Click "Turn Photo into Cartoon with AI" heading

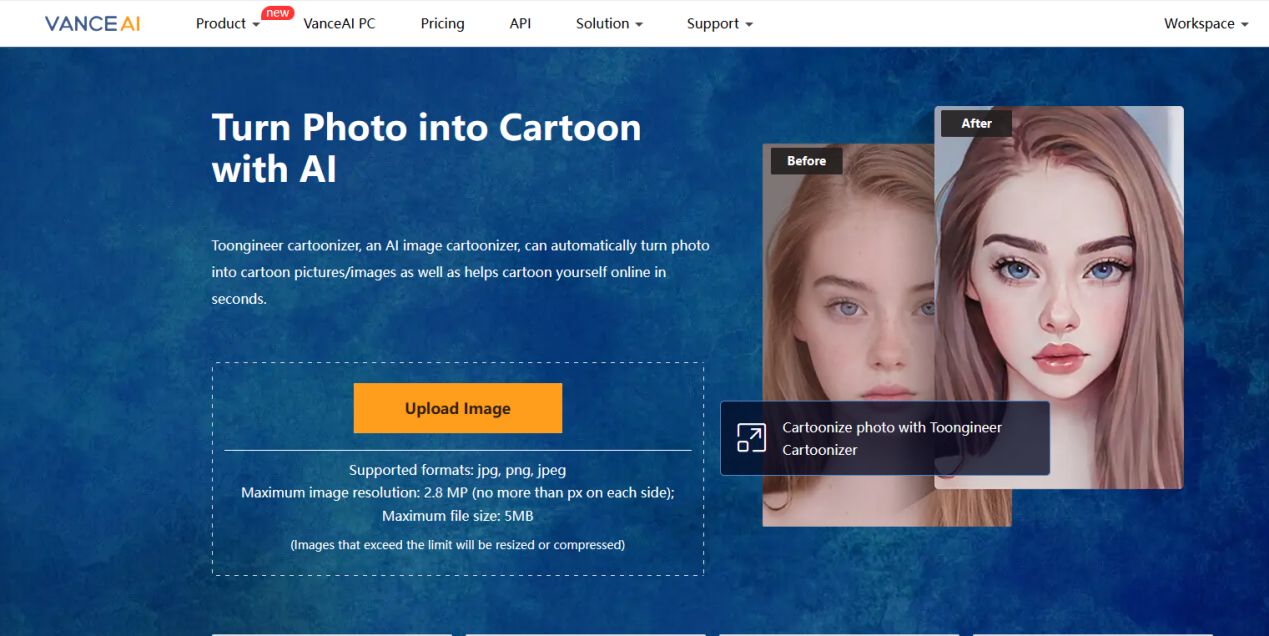427,148
